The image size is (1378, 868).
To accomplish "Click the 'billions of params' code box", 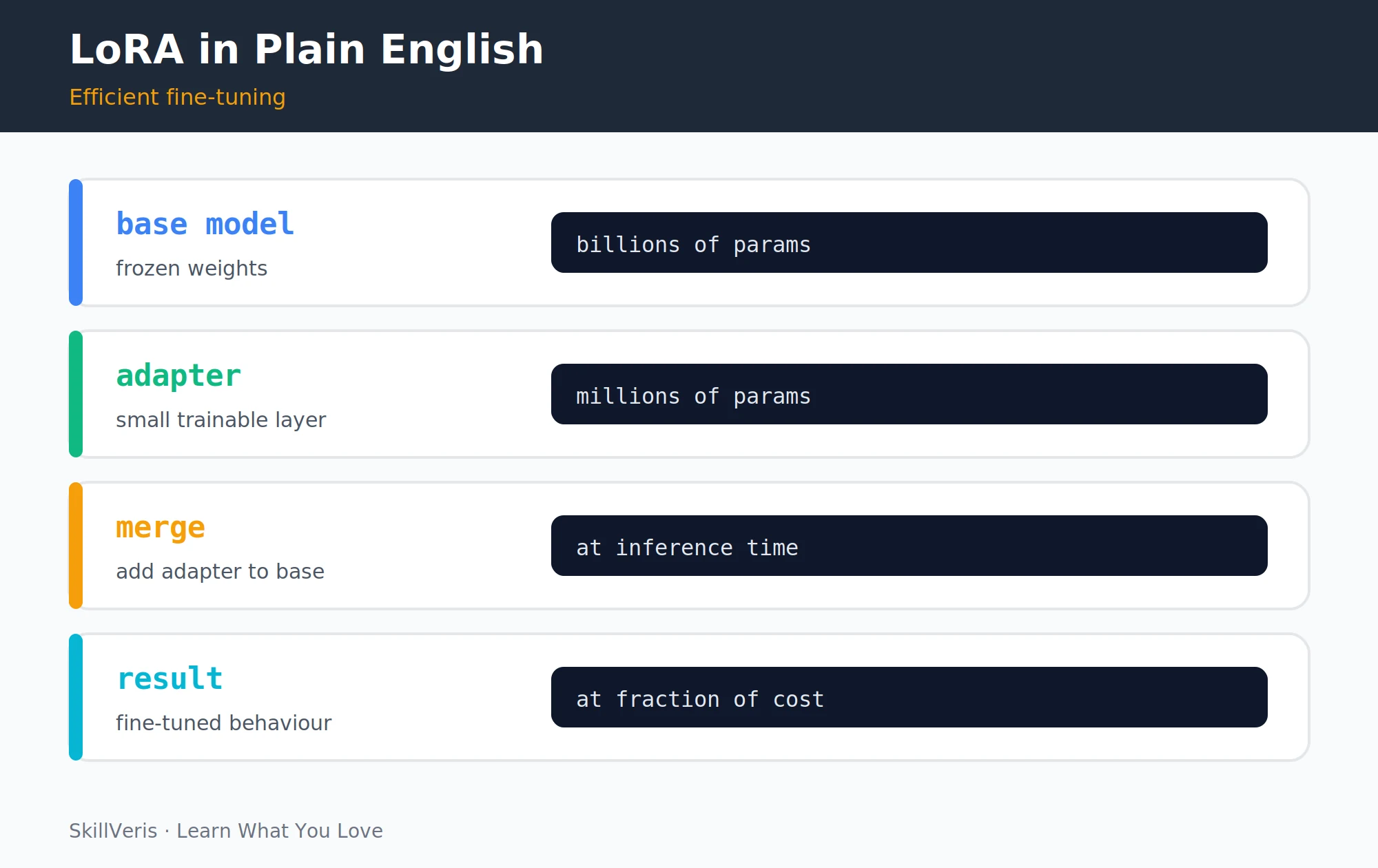I will 909,242.
